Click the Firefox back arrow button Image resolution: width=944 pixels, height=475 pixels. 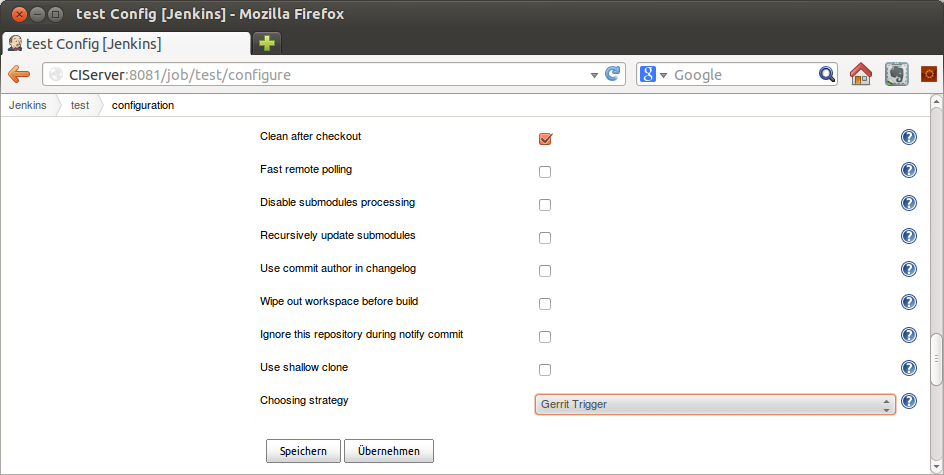point(19,75)
